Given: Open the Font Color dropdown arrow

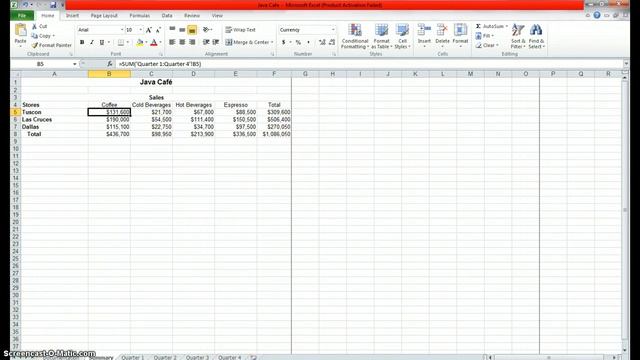Looking at the screenshot, I should [160, 42].
